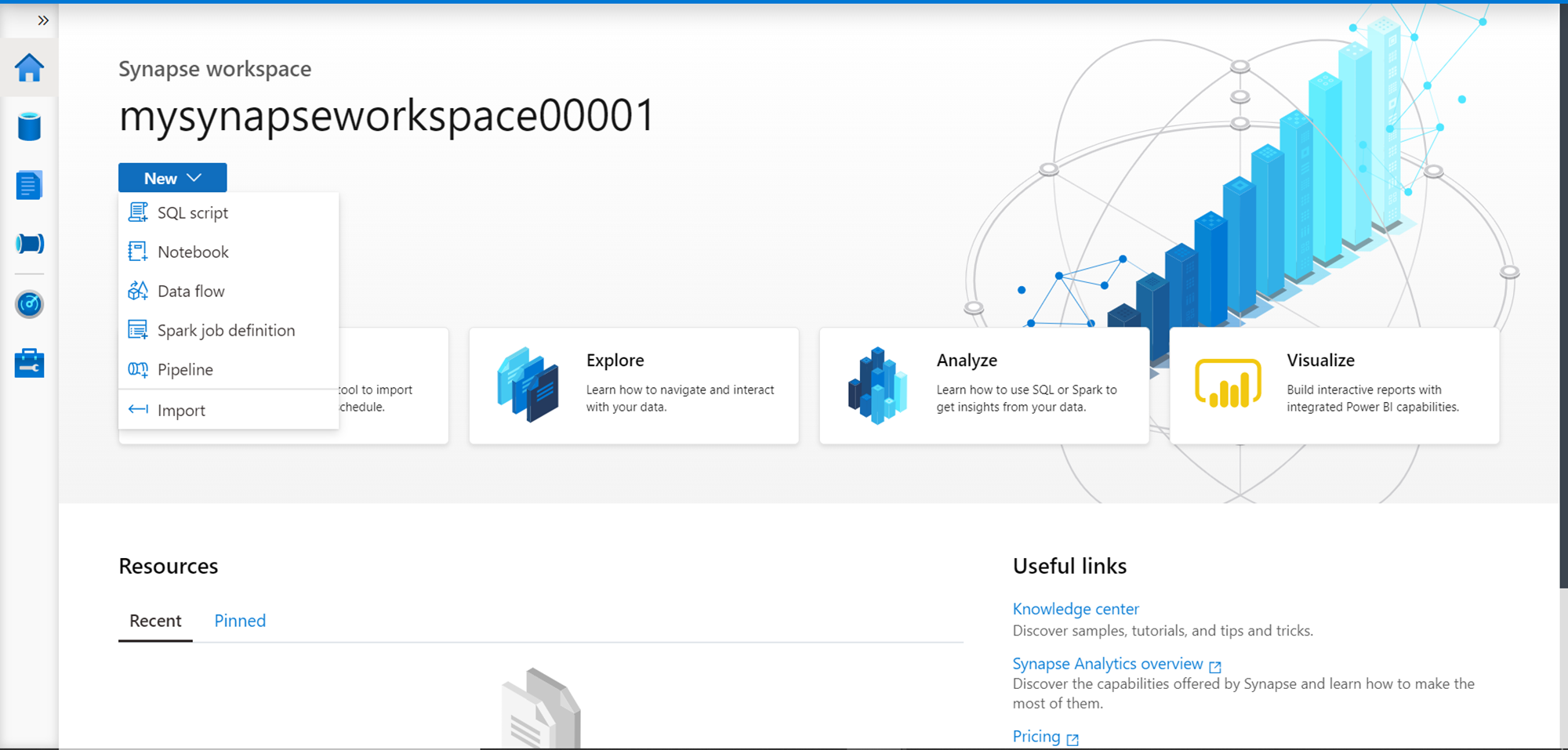Choose Spark job definition menu entry
This screenshot has width=1568, height=750.
228,330
